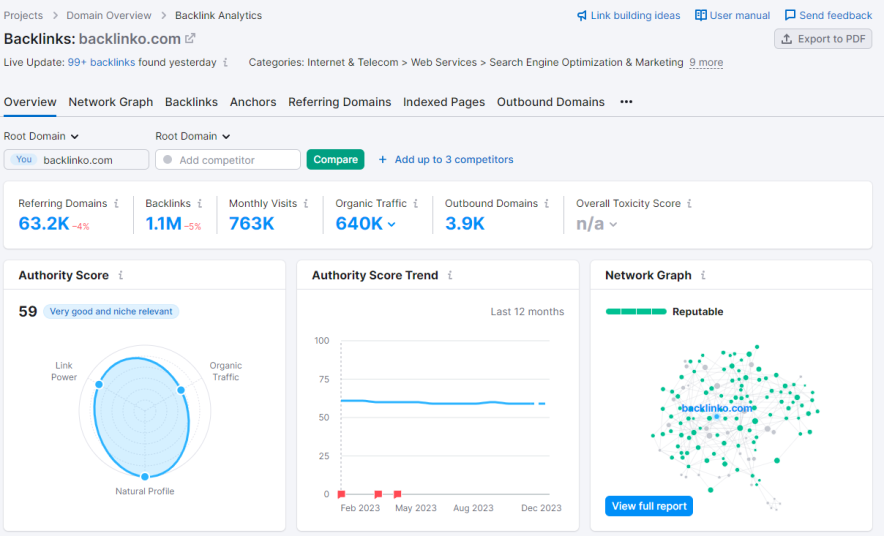
Task: Open the competitor Root Domain dropdown
Action: 193,136
